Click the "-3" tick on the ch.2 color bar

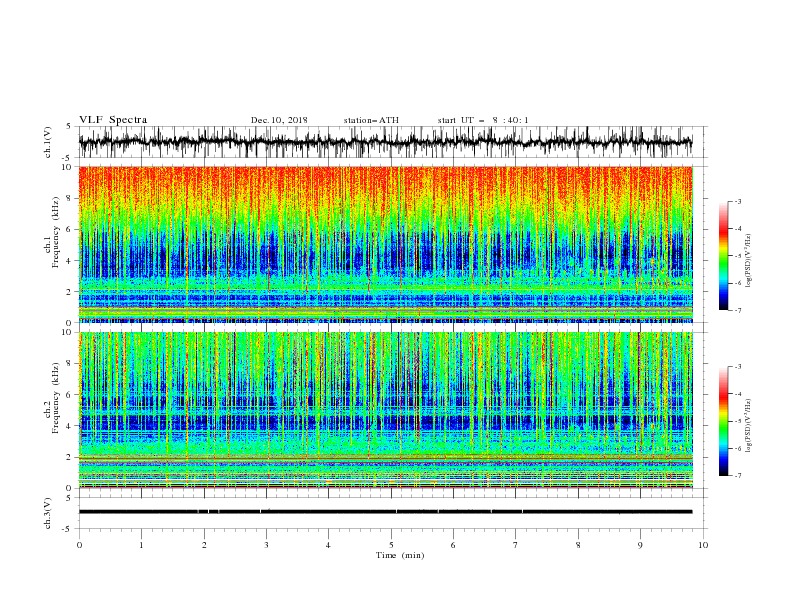point(737,367)
